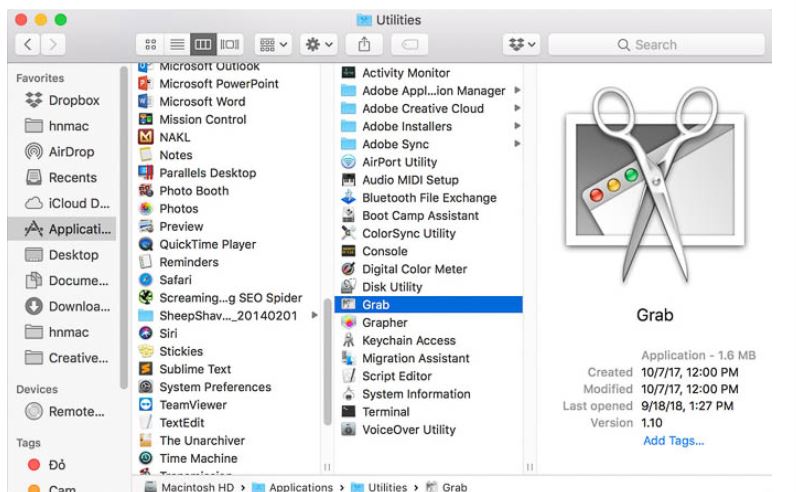The height and width of the screenshot is (492, 796).
Task: Open Downloads in the sidebar
Action: pyautogui.click(x=67, y=307)
